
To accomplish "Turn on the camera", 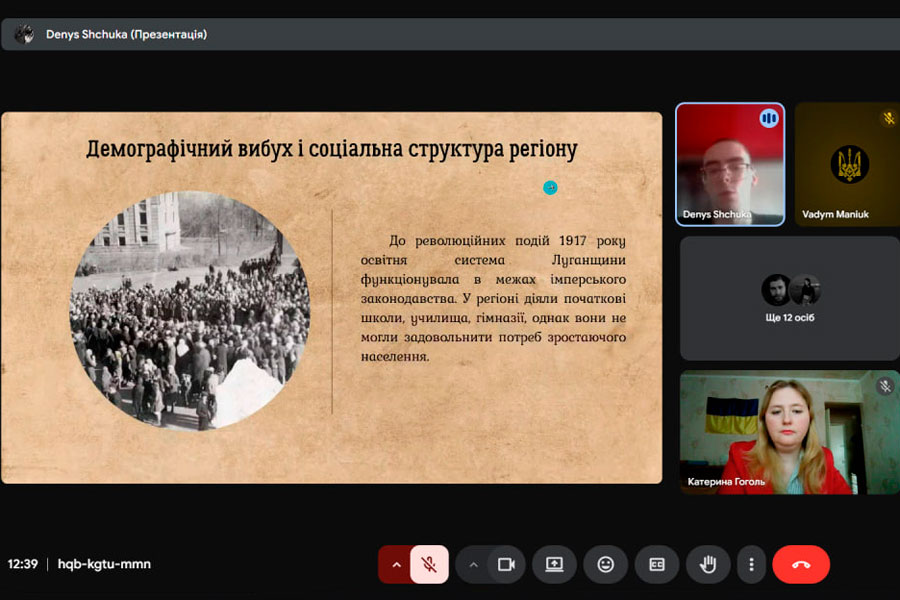I will click(506, 564).
